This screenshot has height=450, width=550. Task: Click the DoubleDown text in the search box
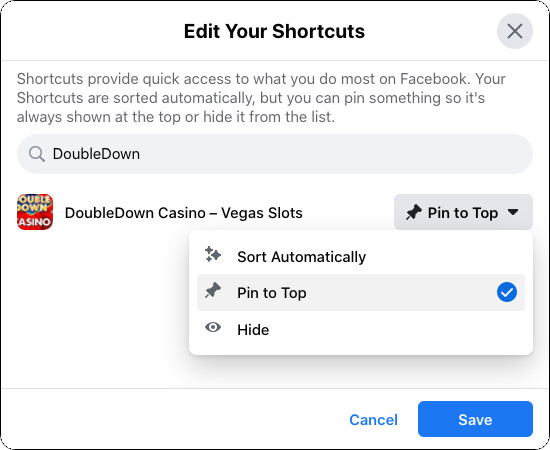point(96,154)
